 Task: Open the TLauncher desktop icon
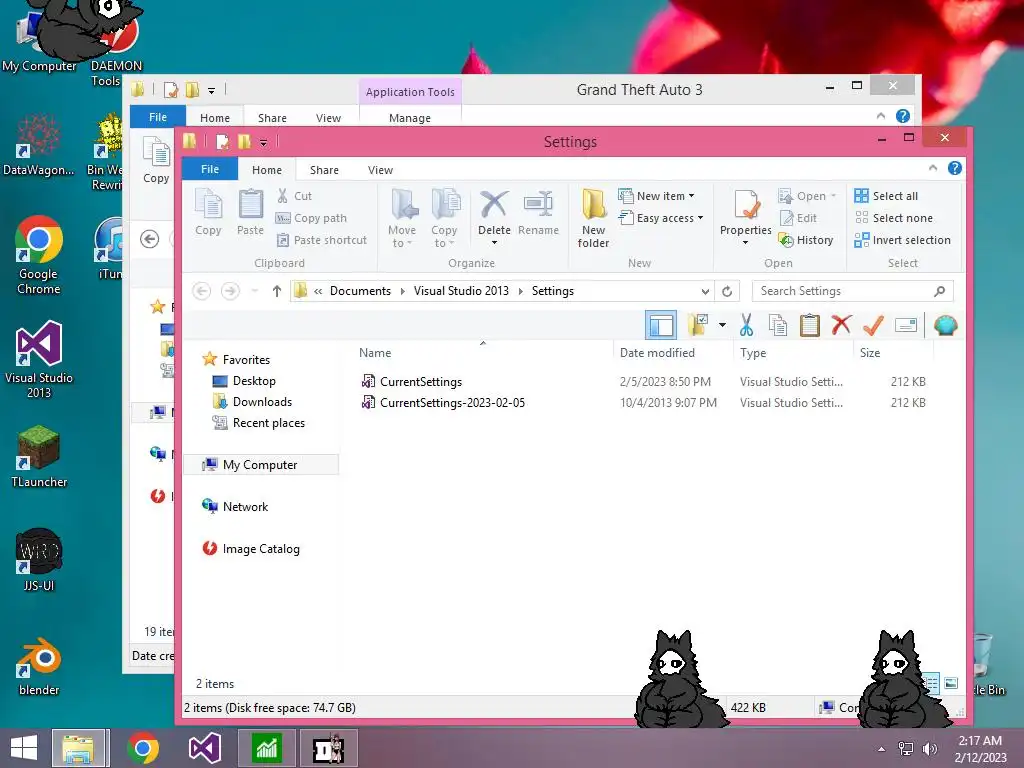click(39, 456)
